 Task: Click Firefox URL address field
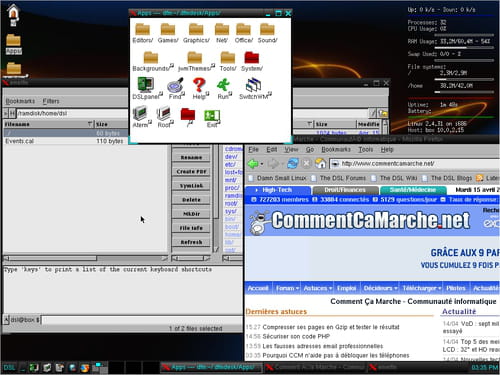[x=415, y=164]
